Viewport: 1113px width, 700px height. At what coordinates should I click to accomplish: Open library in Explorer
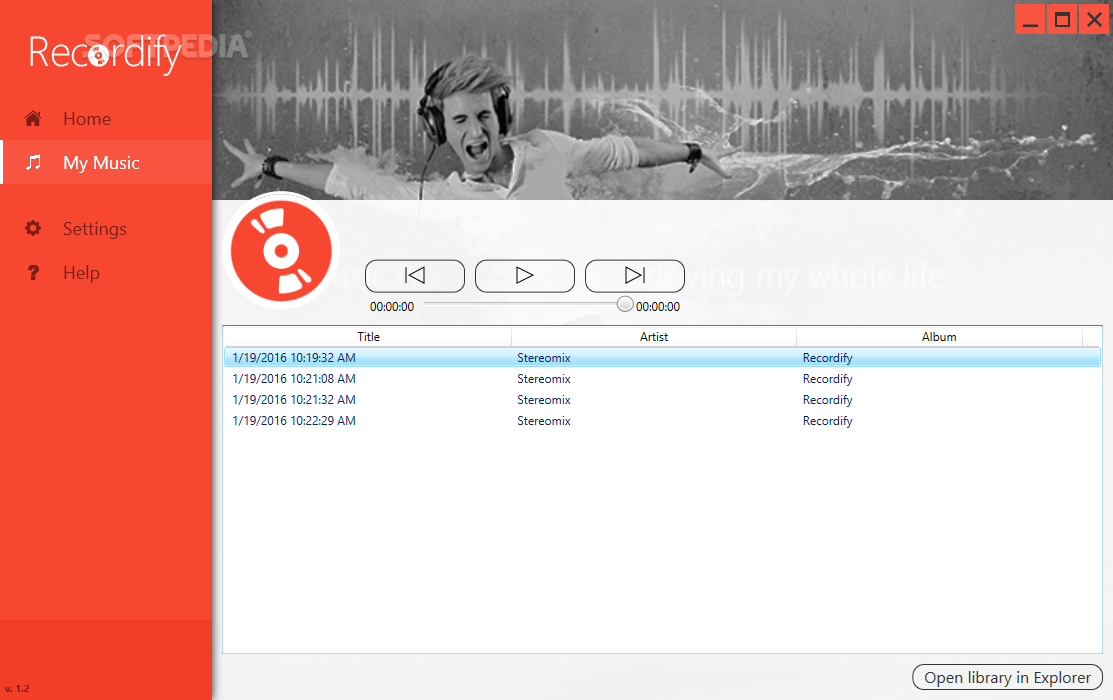tap(1007, 677)
